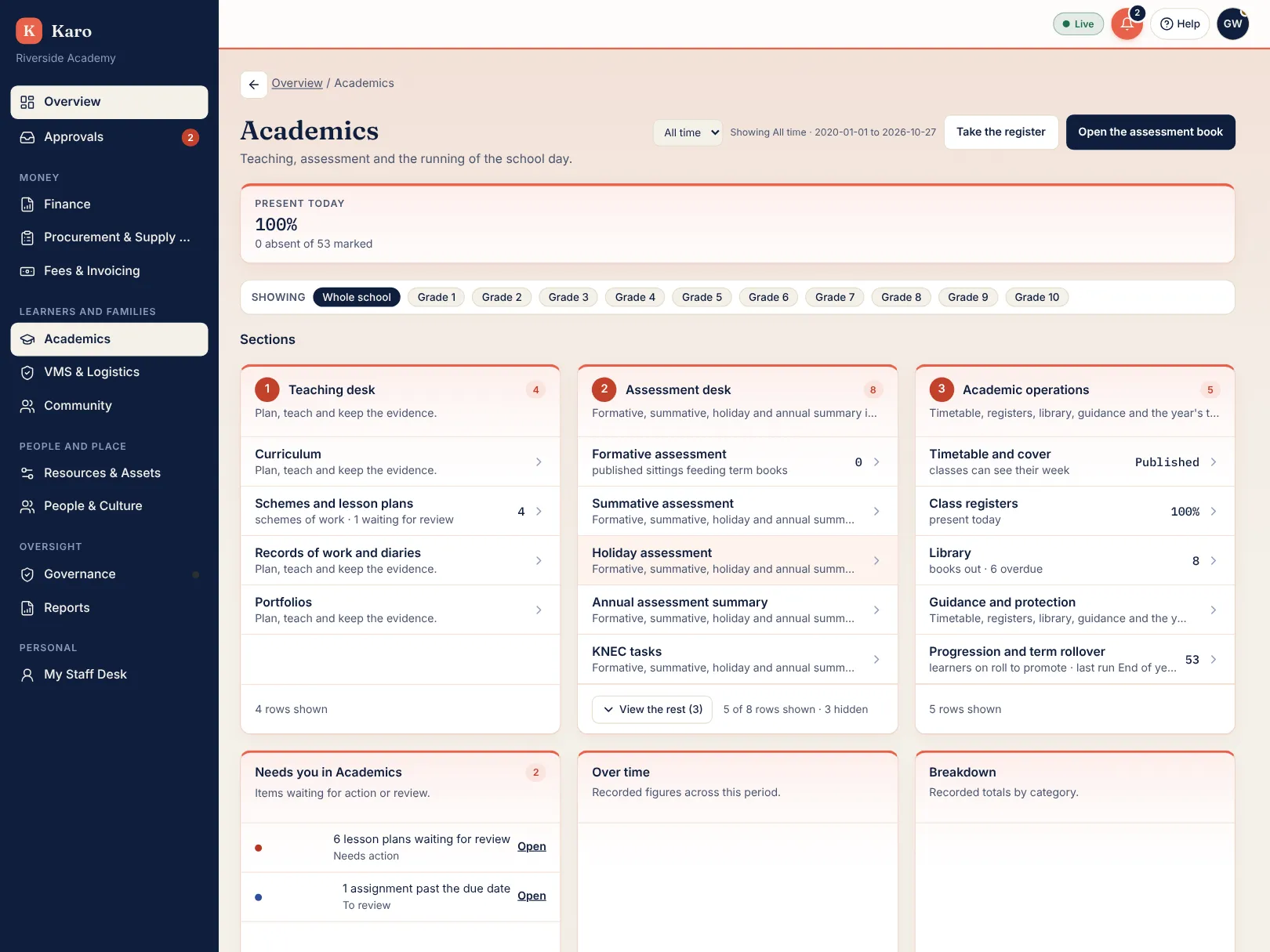Click the My Staff Desk person icon
This screenshot has width=1270, height=952.
pyautogui.click(x=27, y=675)
